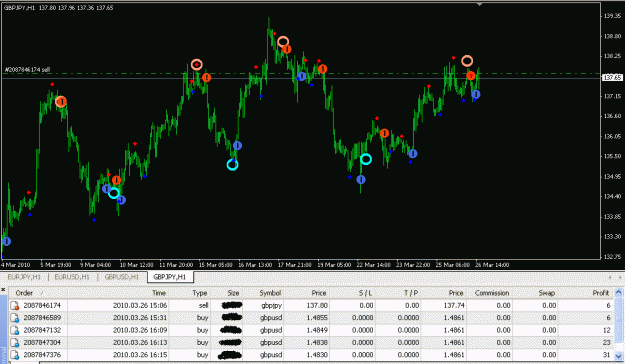Click the profit value 31 cell
The image size is (625, 364).
607,355
